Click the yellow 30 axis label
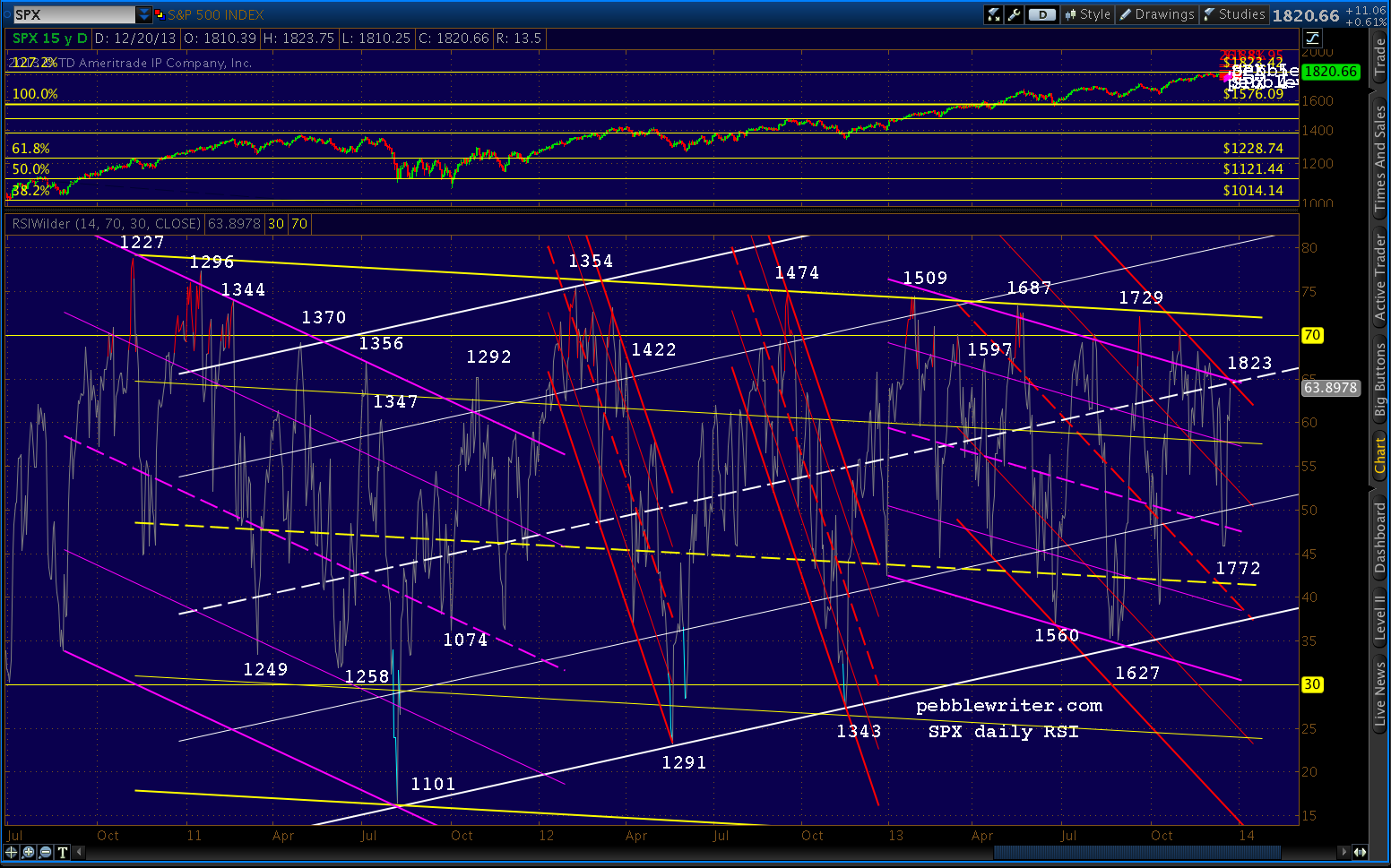The height and width of the screenshot is (868, 1391). pyautogui.click(x=1312, y=684)
